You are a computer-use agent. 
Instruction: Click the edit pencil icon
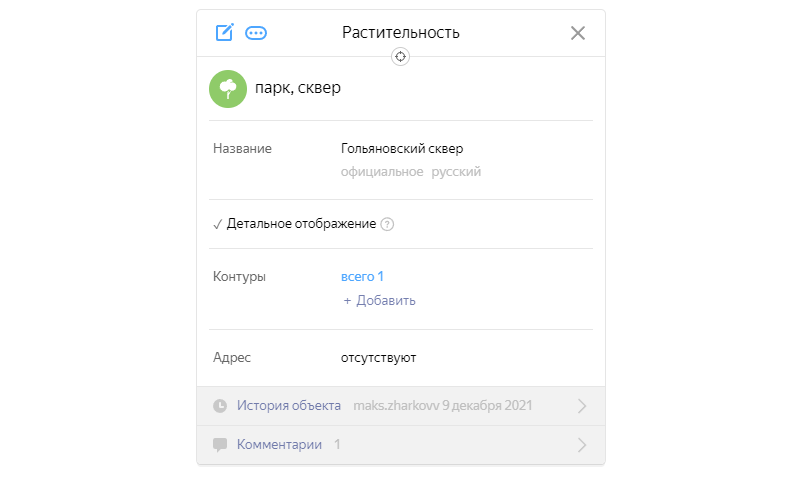(225, 32)
